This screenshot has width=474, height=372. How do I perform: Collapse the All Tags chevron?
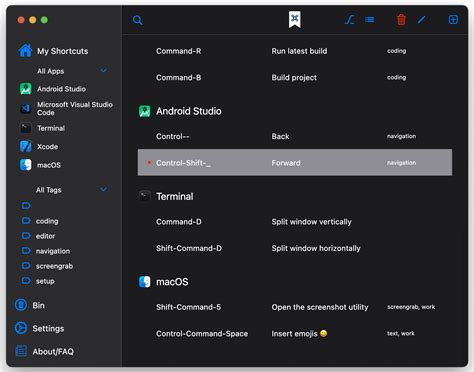click(x=104, y=189)
